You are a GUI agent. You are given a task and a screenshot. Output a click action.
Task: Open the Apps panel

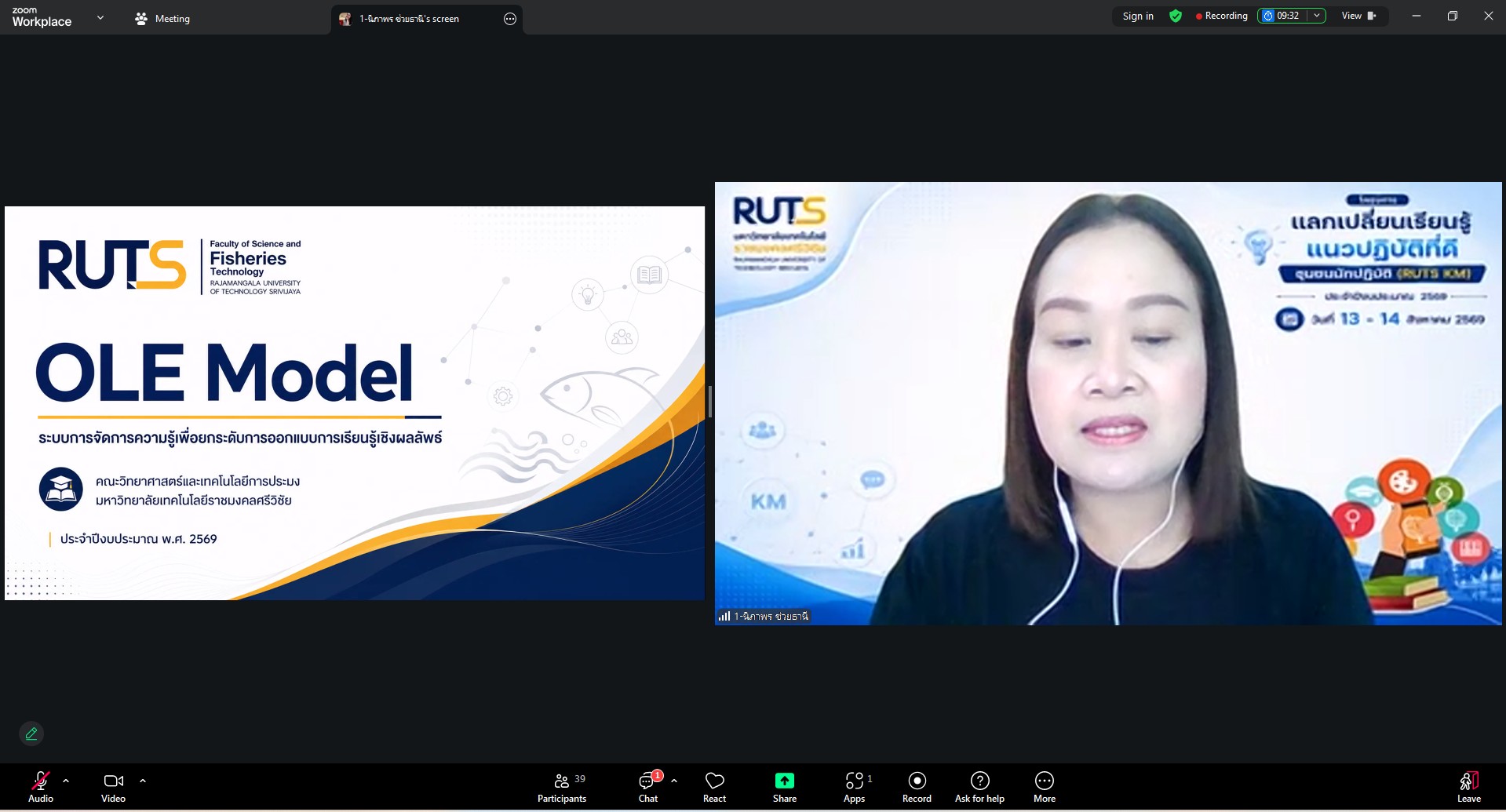(x=855, y=787)
